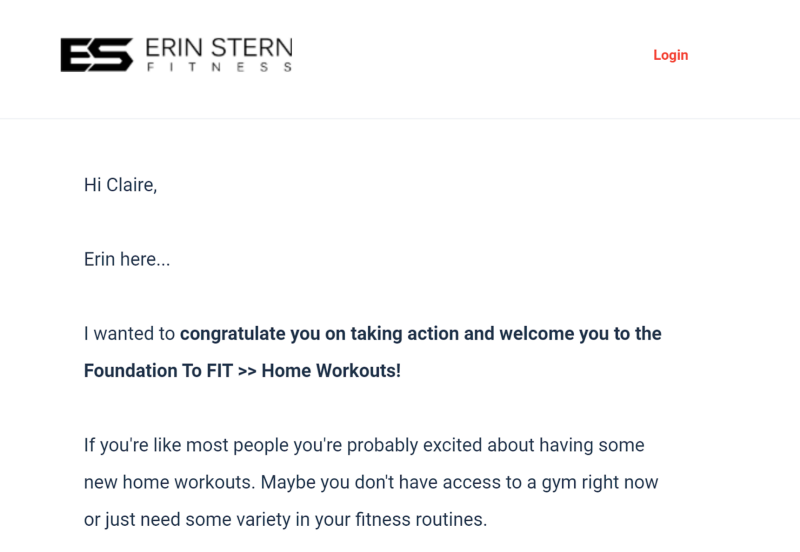Click the words 'excited about having some'
Viewport: 800px width, 552px height.
coord(534,445)
